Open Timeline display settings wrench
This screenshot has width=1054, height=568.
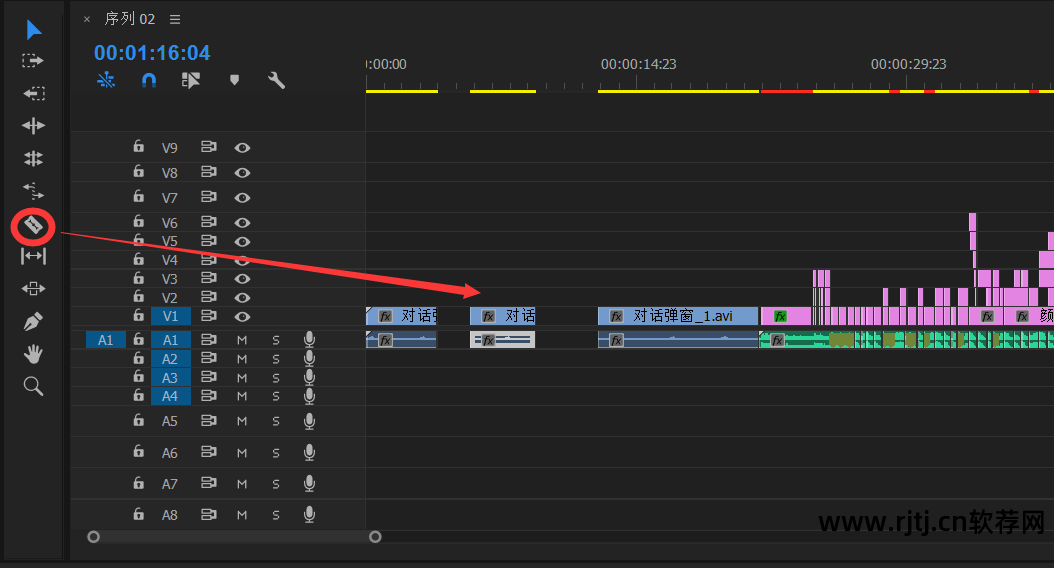tap(276, 81)
